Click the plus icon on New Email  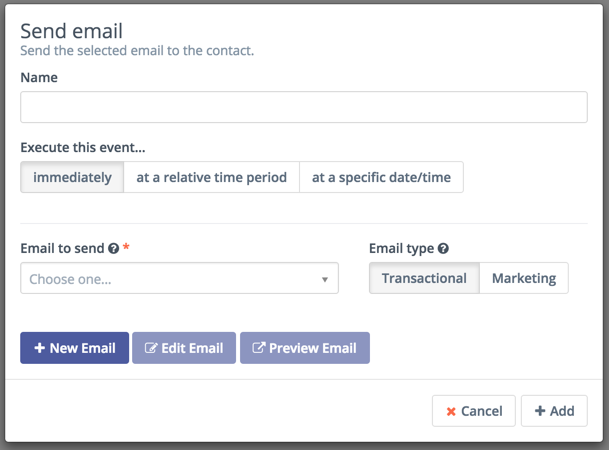(39, 348)
